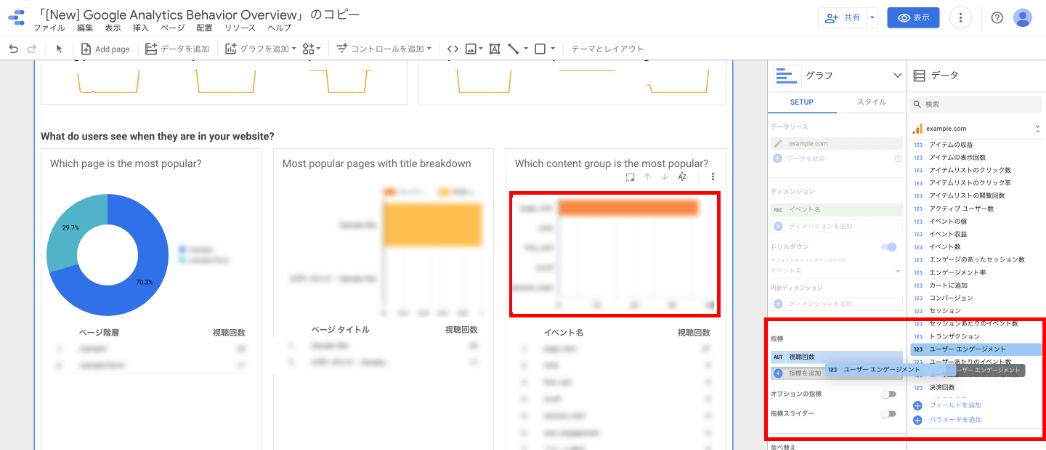Click the Add page button
This screenshot has width=1046, height=450.
[x=105, y=49]
